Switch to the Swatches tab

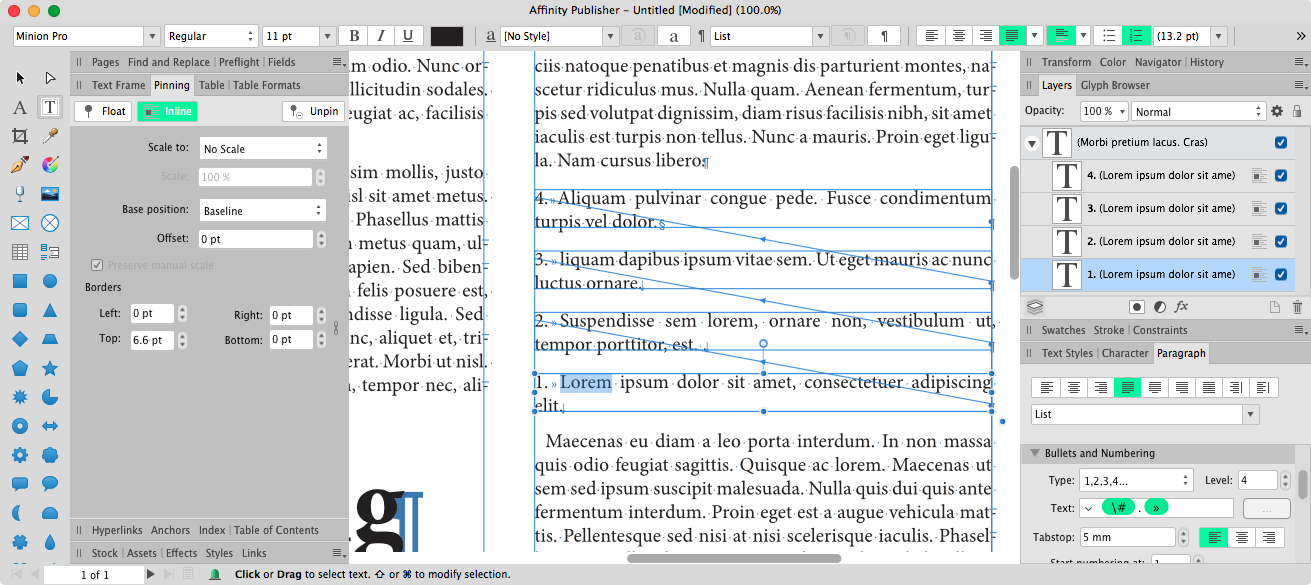1063,330
